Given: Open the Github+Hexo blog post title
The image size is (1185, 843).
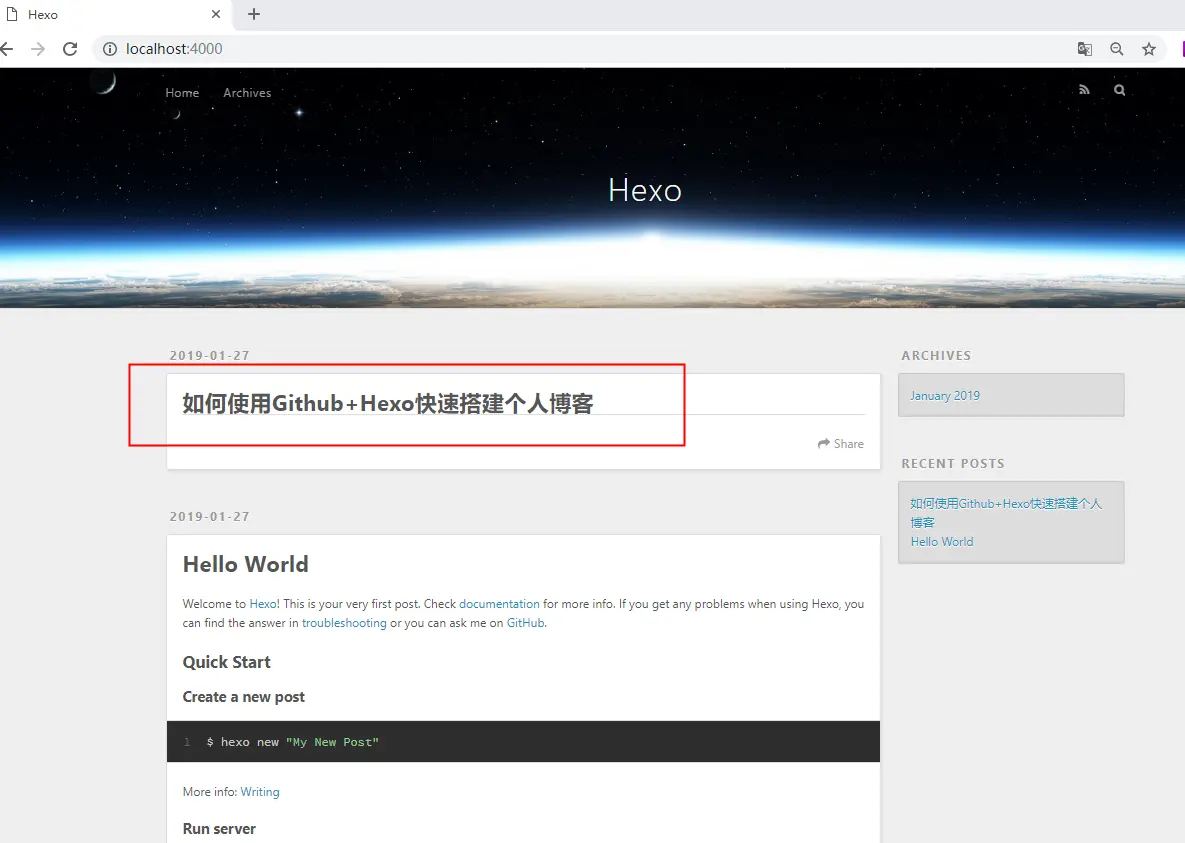Looking at the screenshot, I should [x=388, y=403].
